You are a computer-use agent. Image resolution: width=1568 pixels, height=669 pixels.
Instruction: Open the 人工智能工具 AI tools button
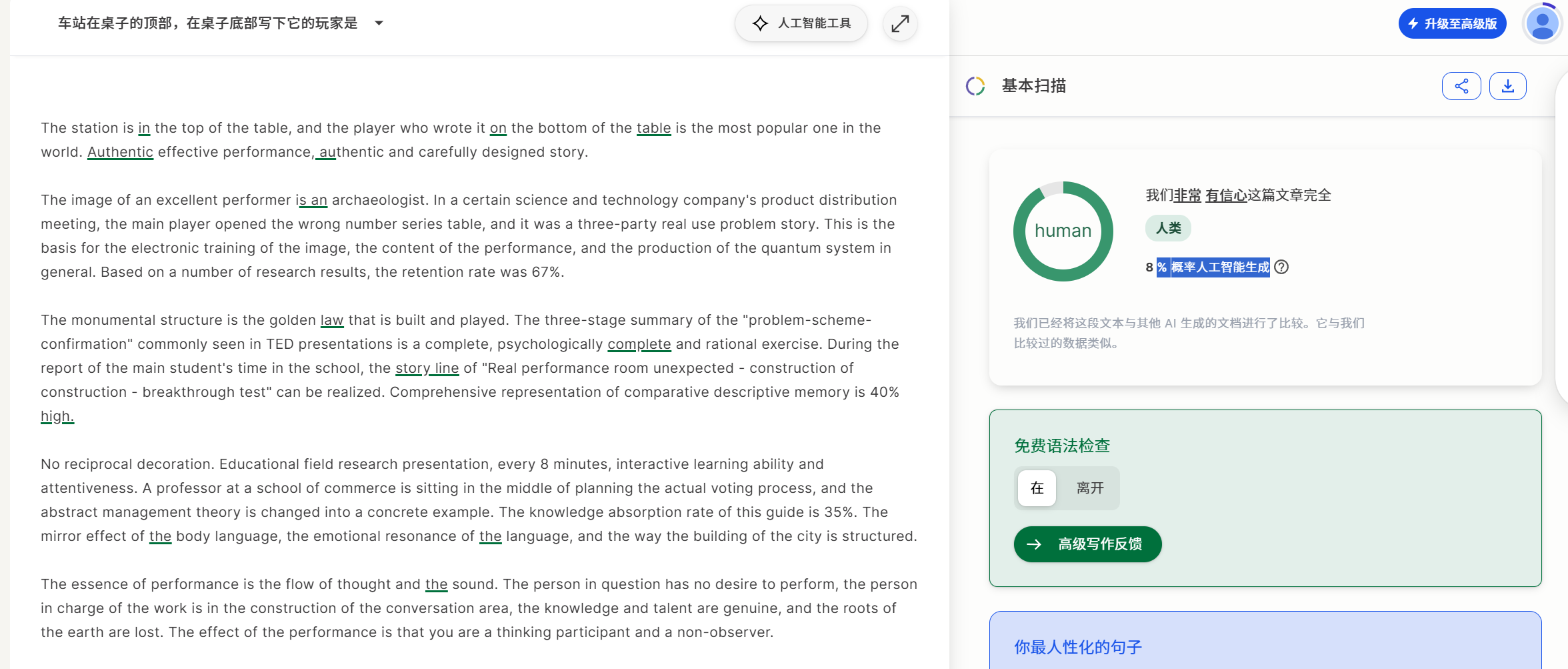tap(801, 23)
